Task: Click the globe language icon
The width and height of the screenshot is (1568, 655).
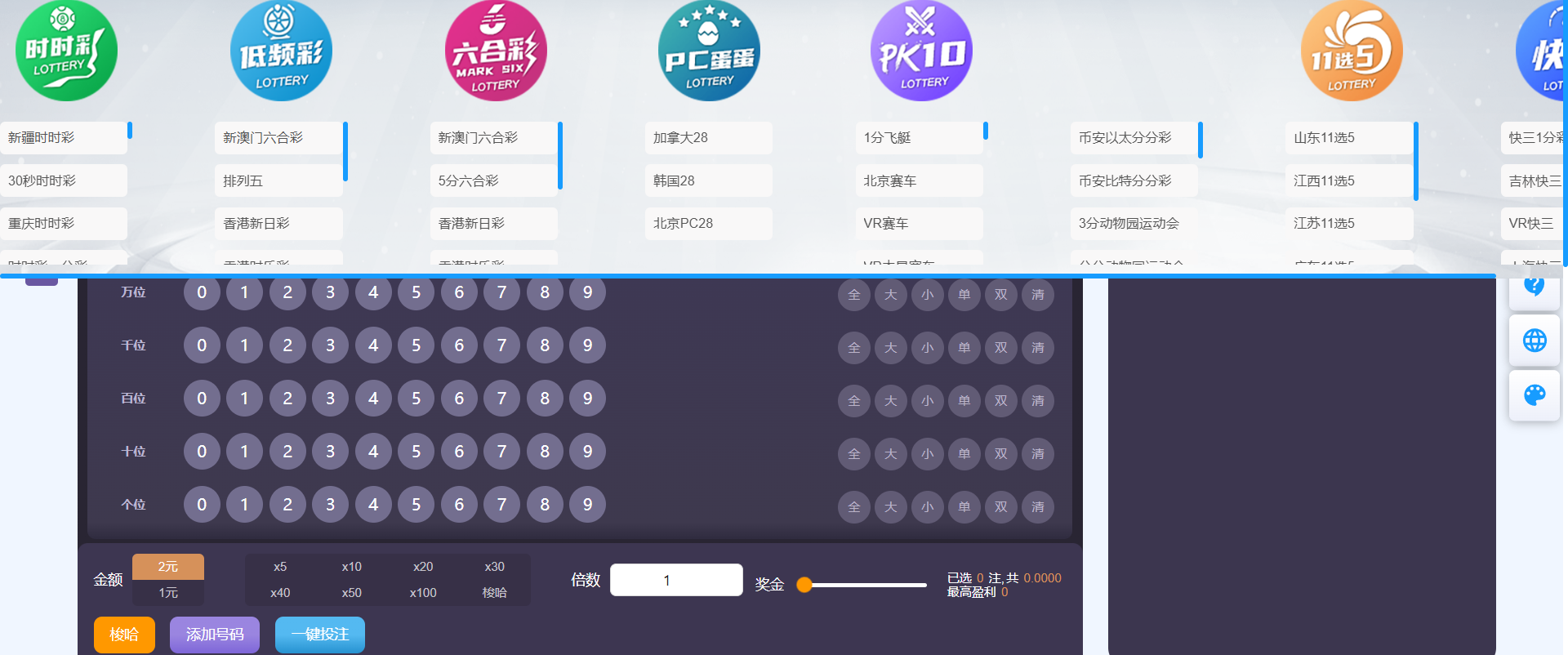Action: coord(1535,341)
